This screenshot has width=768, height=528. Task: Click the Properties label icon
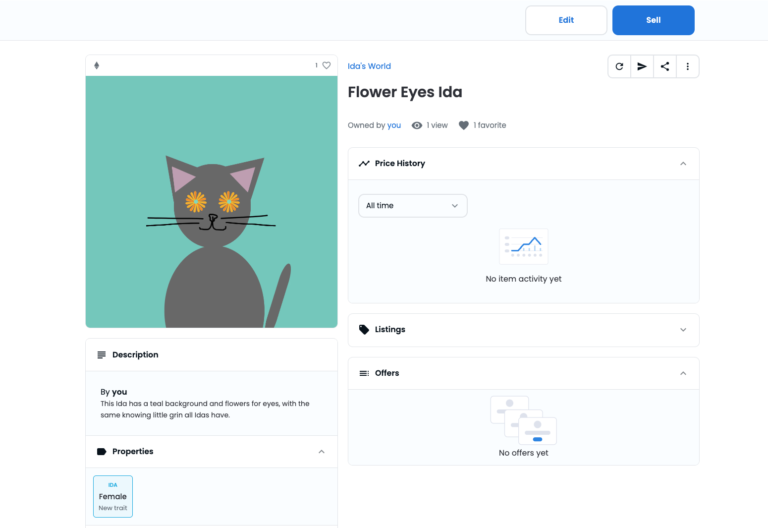tap(101, 452)
